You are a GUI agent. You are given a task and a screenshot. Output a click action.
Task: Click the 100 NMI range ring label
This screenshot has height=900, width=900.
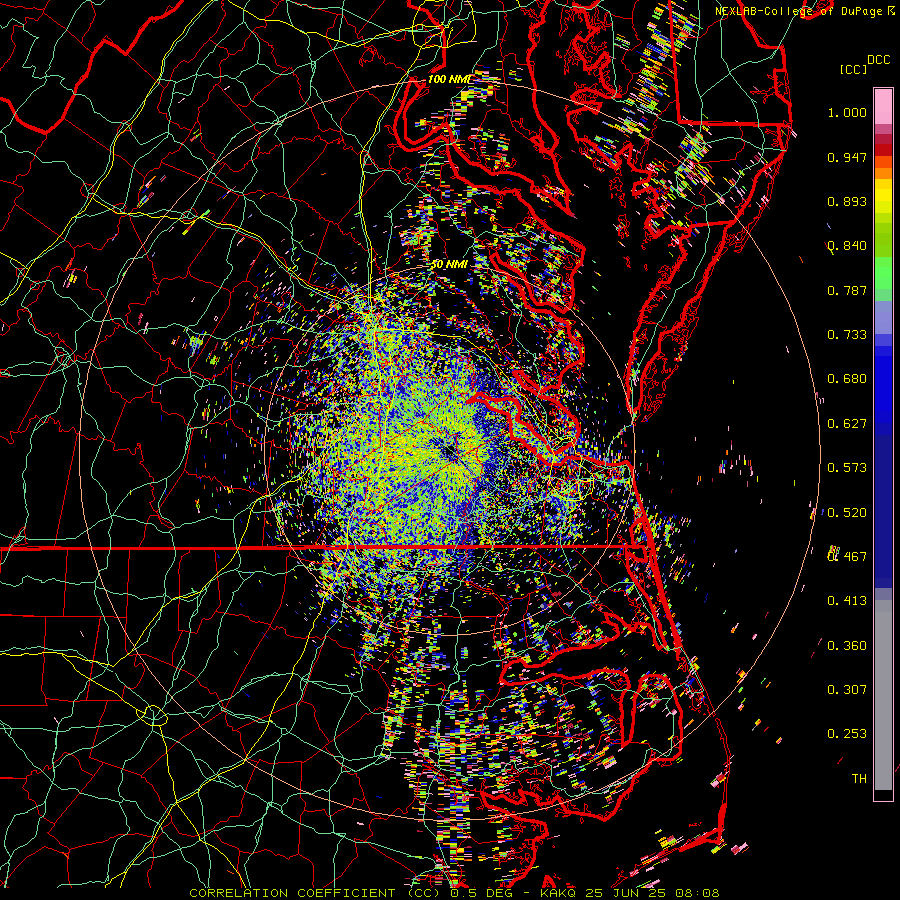click(x=449, y=79)
